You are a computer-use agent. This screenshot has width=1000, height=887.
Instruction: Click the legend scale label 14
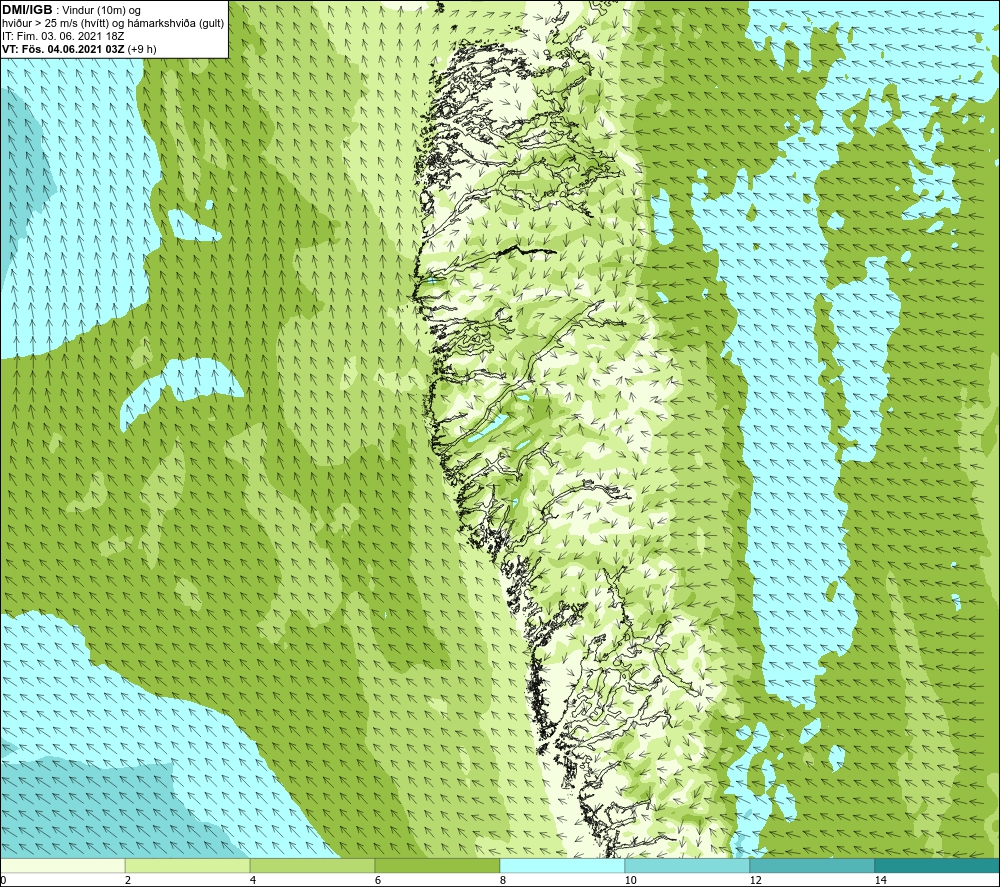point(880,881)
